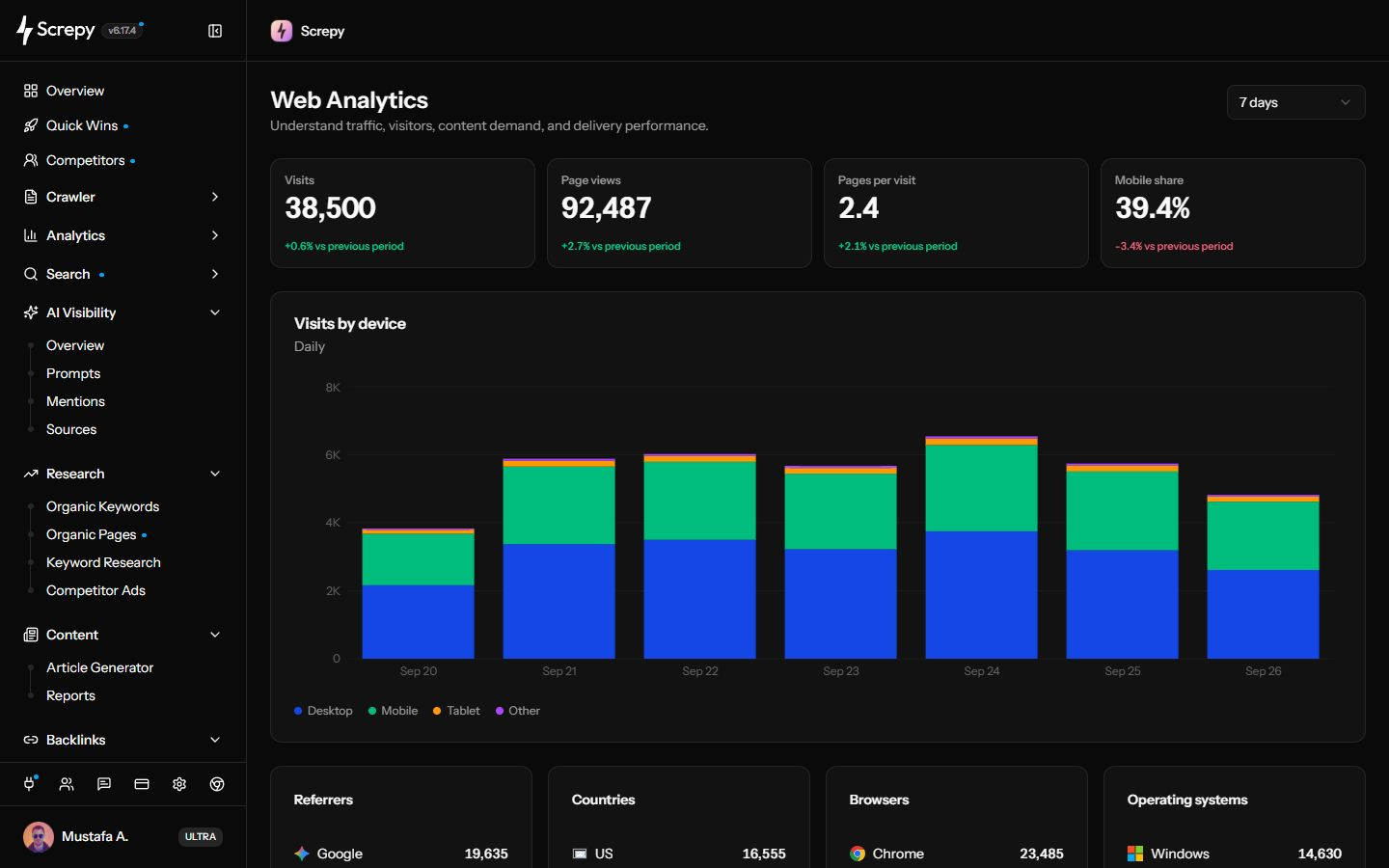Click the Backlinks link icon
Image resolution: width=1389 pixels, height=868 pixels.
pyautogui.click(x=31, y=740)
